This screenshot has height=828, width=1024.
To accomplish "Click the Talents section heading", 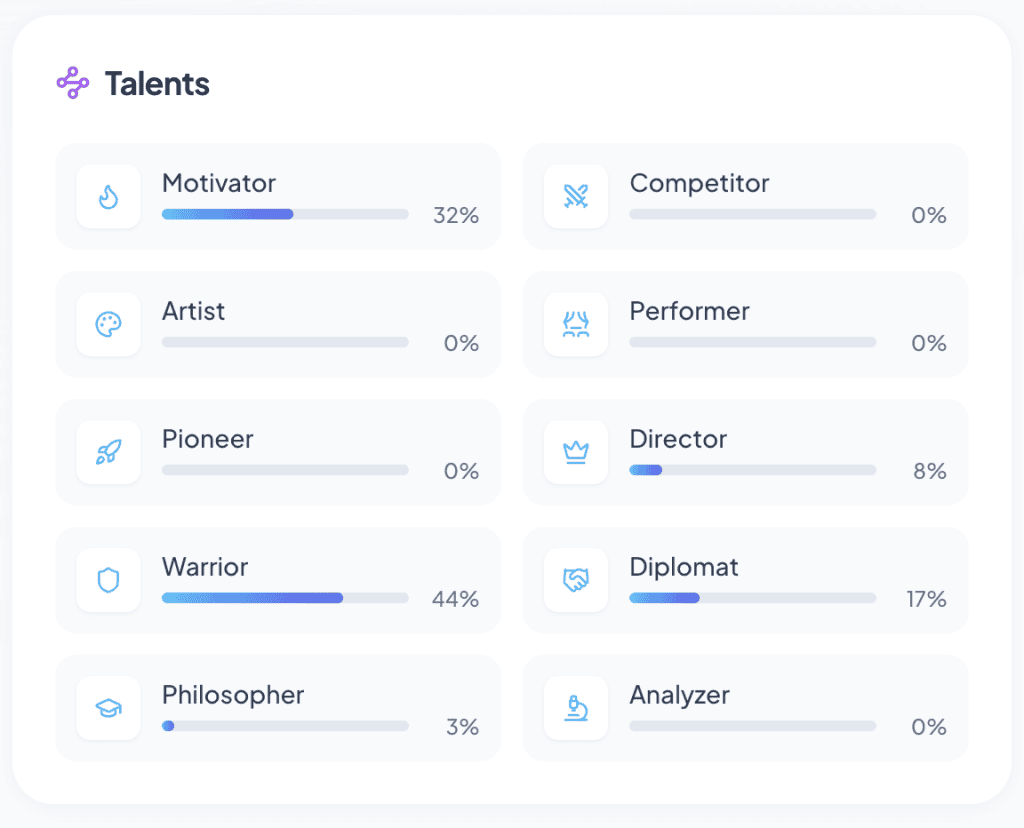I will (x=157, y=84).
